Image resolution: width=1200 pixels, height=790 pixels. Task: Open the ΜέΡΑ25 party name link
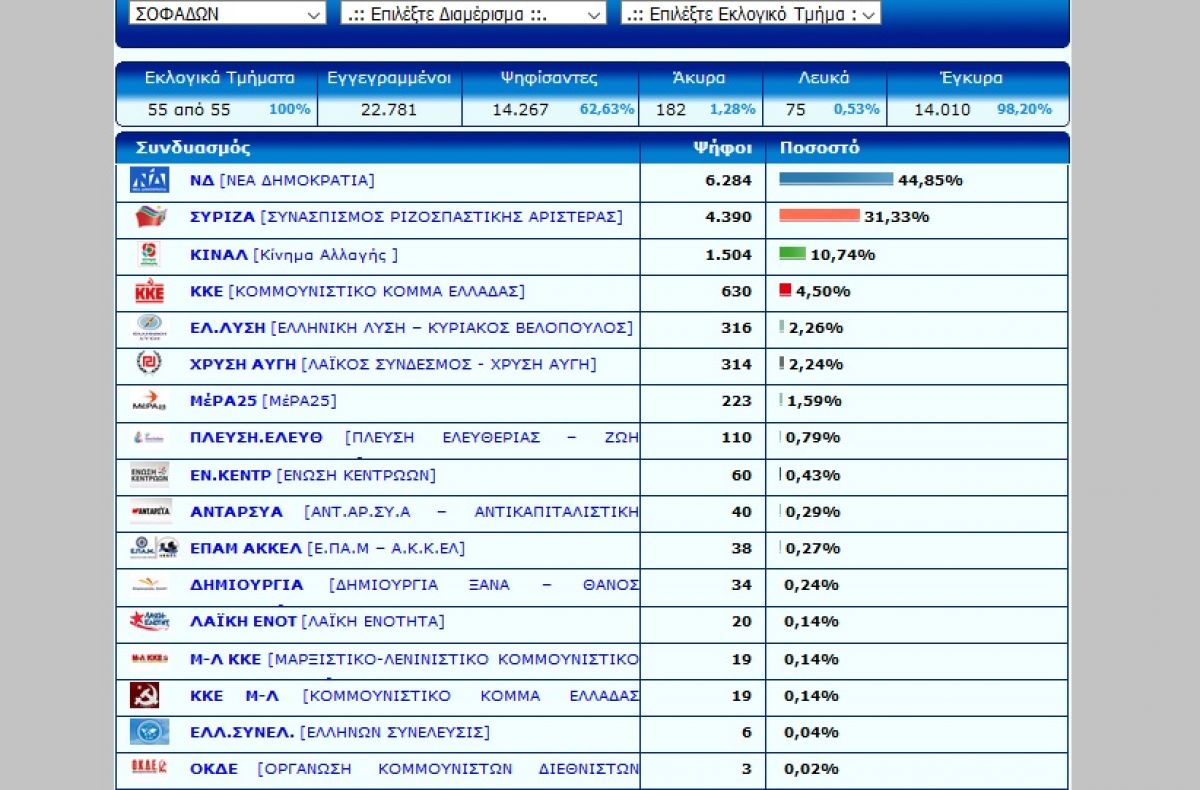(263, 401)
